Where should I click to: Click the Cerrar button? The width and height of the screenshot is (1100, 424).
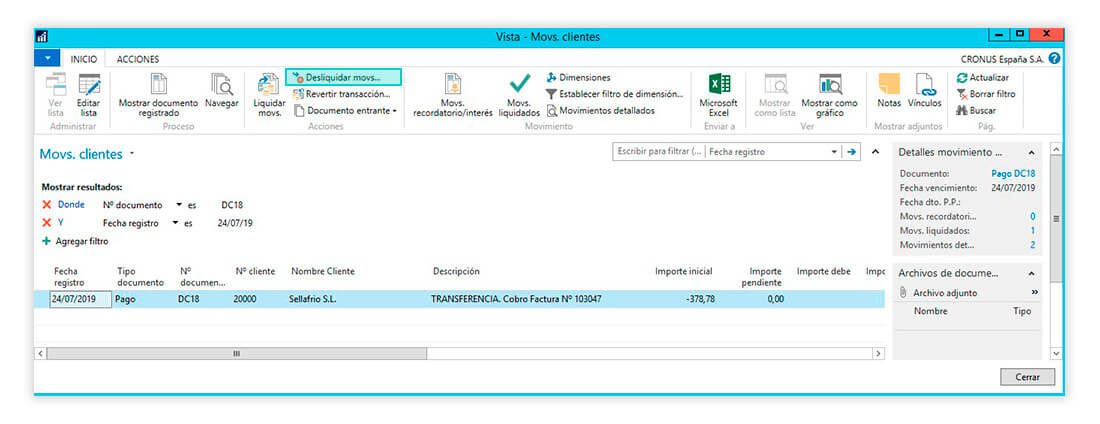tap(1027, 377)
